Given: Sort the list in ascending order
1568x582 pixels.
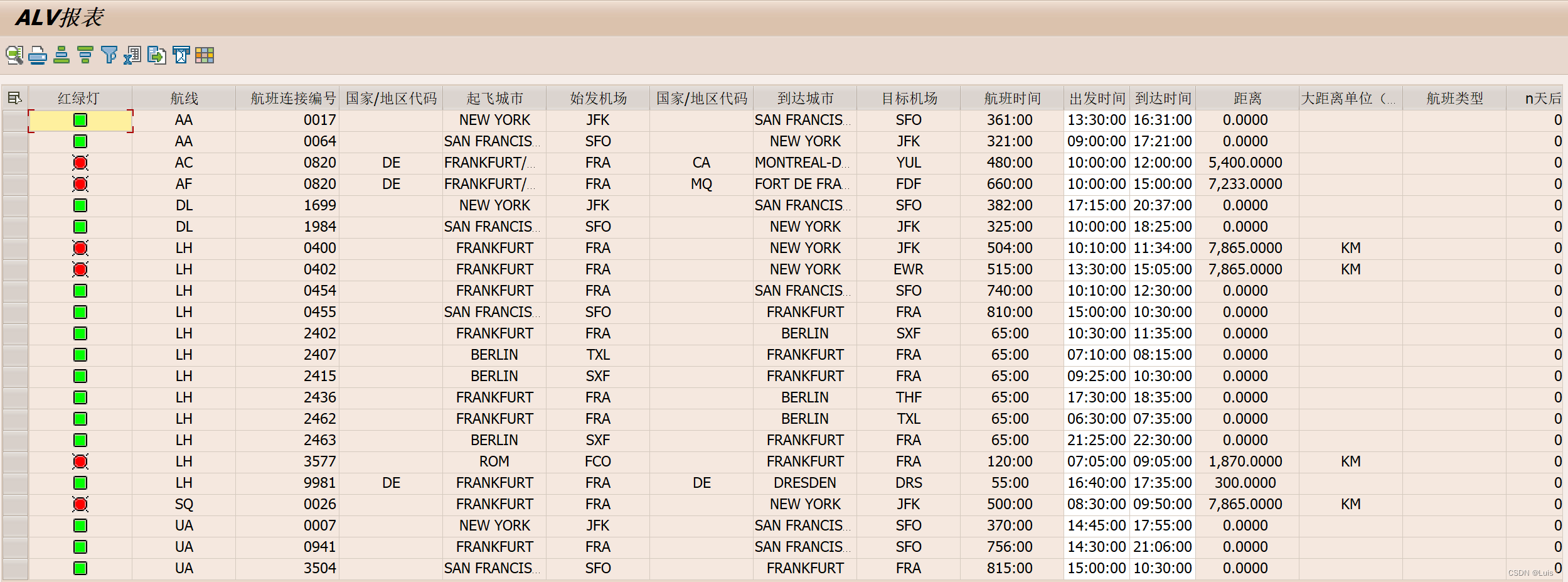Looking at the screenshot, I should click(61, 55).
